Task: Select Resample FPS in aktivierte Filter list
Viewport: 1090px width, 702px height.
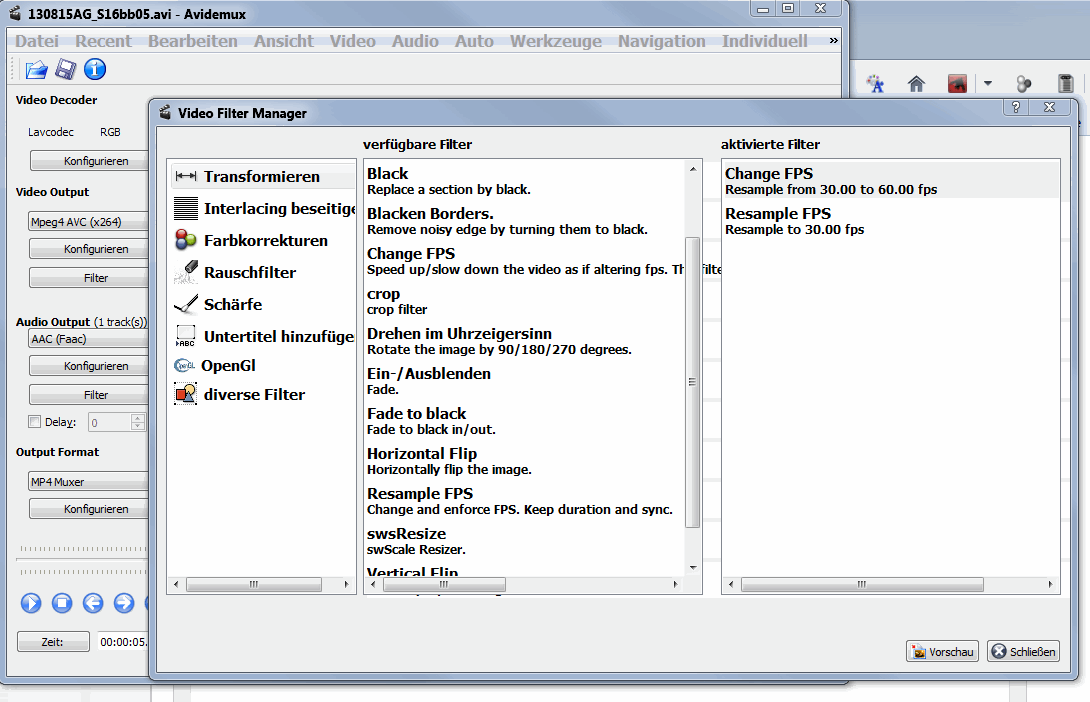Action: point(890,220)
